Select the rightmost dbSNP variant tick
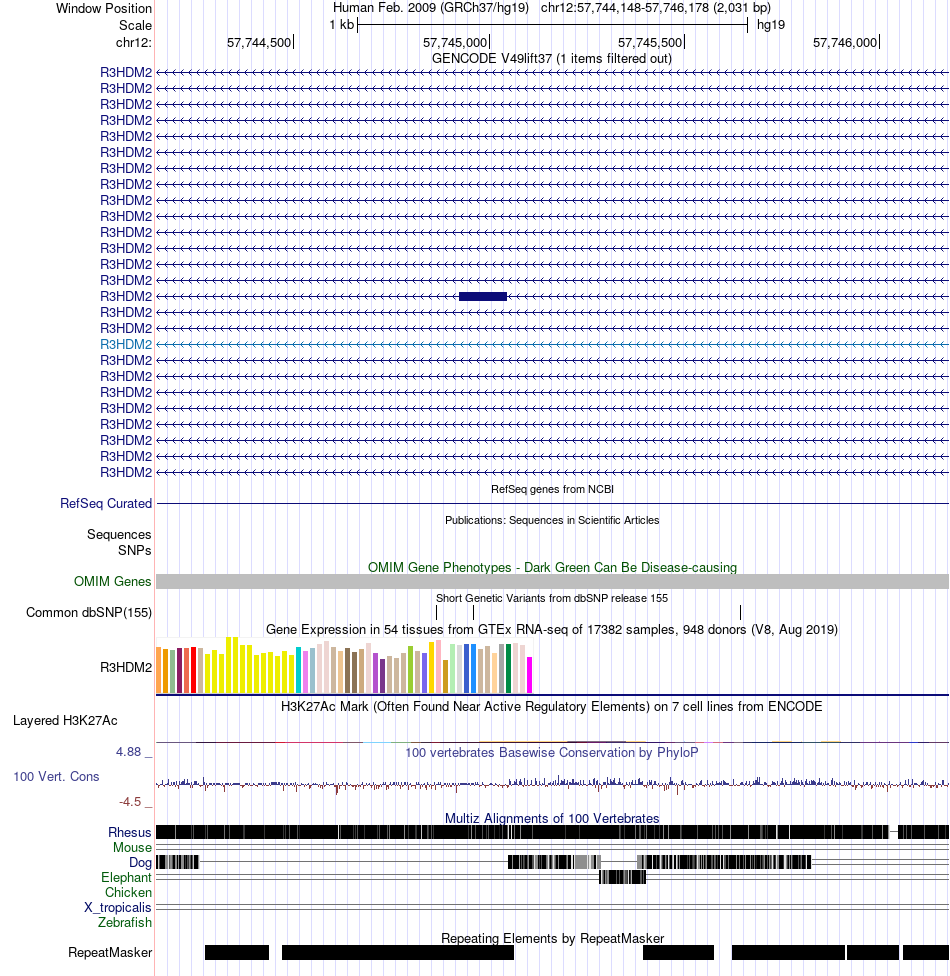The width and height of the screenshot is (950, 976). (x=740, y=612)
